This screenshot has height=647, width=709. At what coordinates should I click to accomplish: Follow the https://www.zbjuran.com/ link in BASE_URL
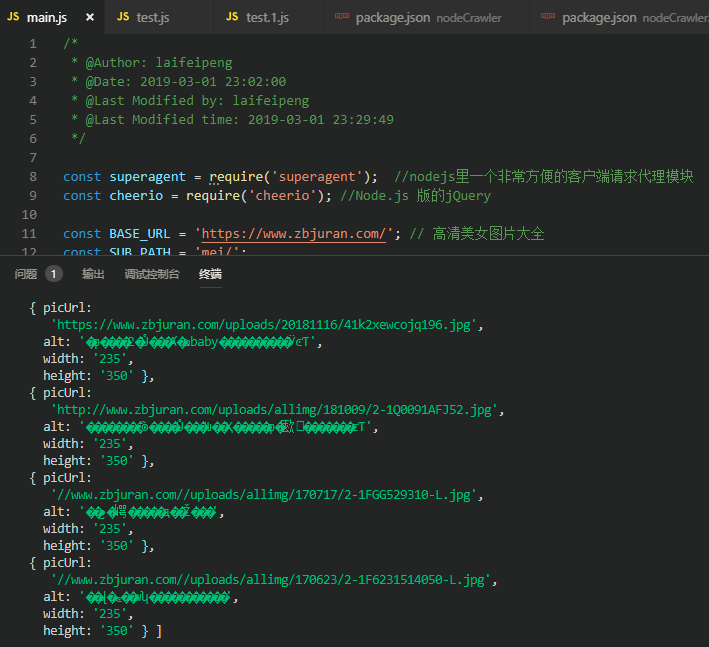click(x=293, y=234)
